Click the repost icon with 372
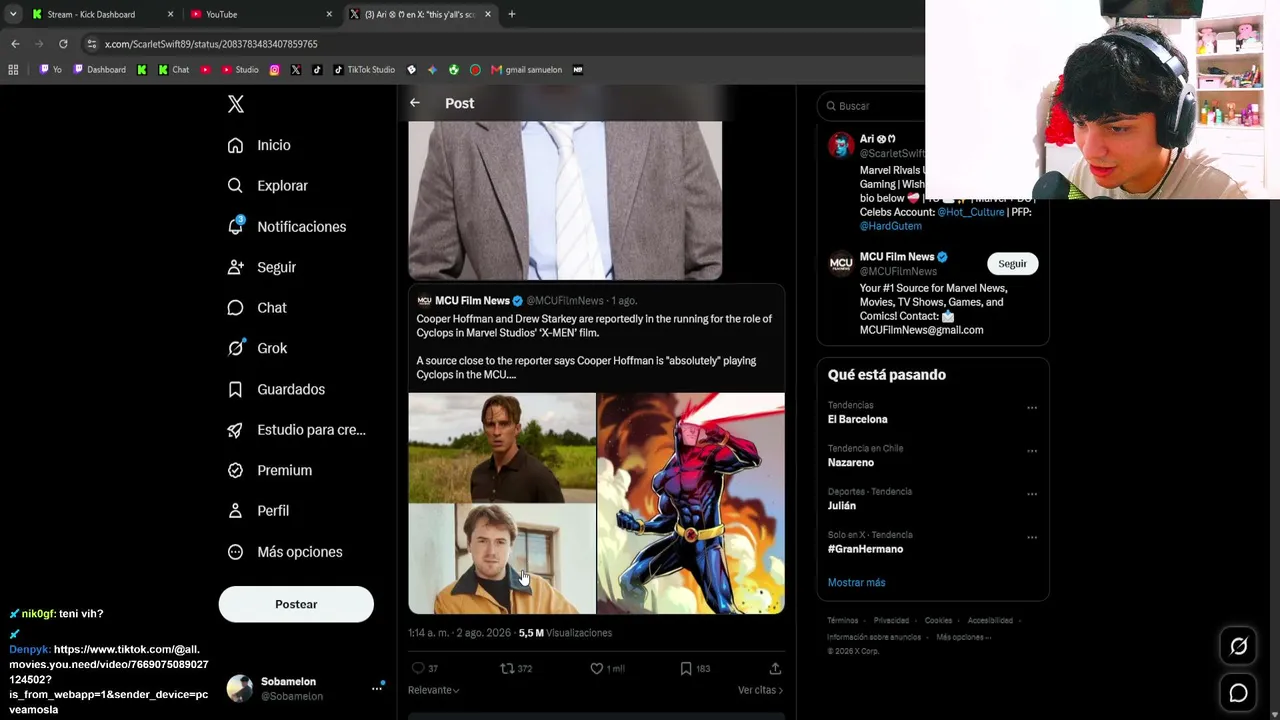This screenshot has height=720, width=1280. [x=507, y=668]
